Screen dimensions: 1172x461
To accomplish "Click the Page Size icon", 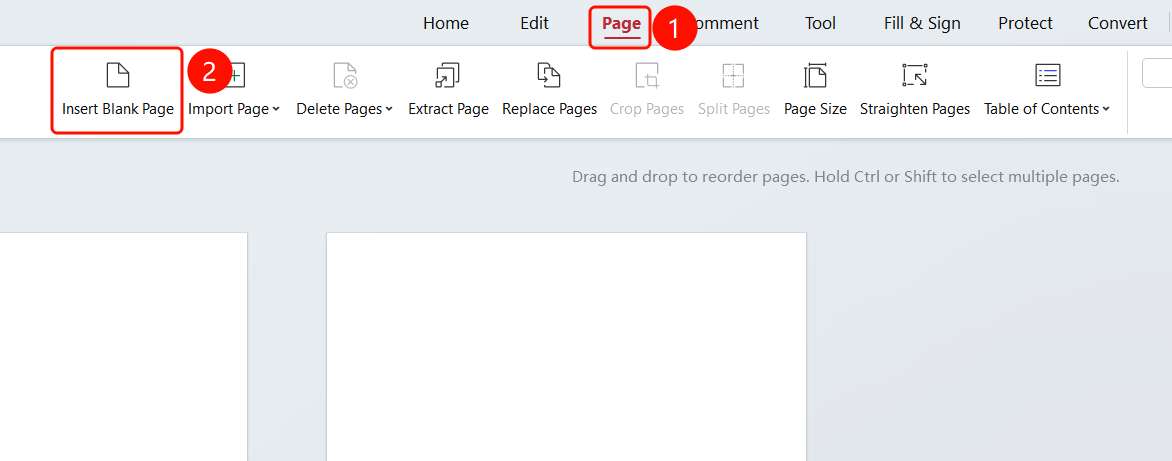I will pyautogui.click(x=815, y=75).
